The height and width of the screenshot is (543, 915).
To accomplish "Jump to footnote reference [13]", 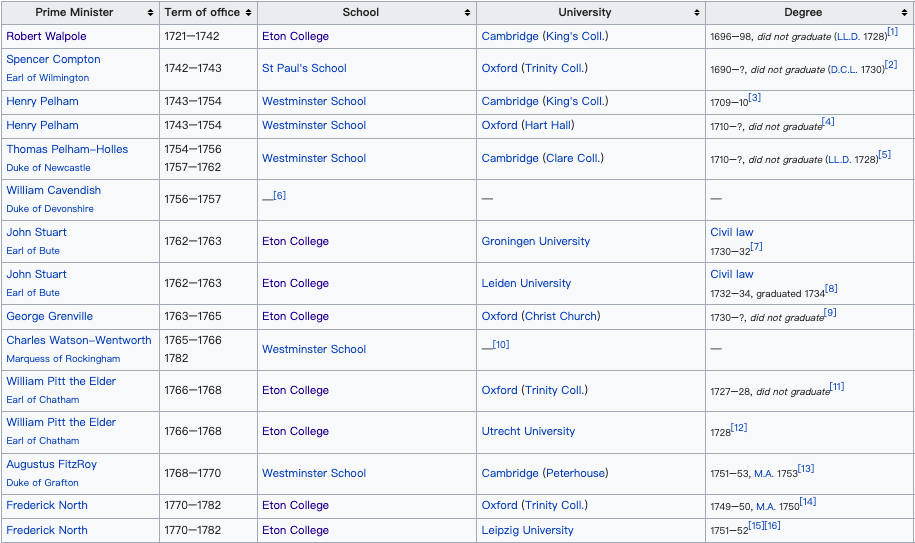I will click(806, 468).
